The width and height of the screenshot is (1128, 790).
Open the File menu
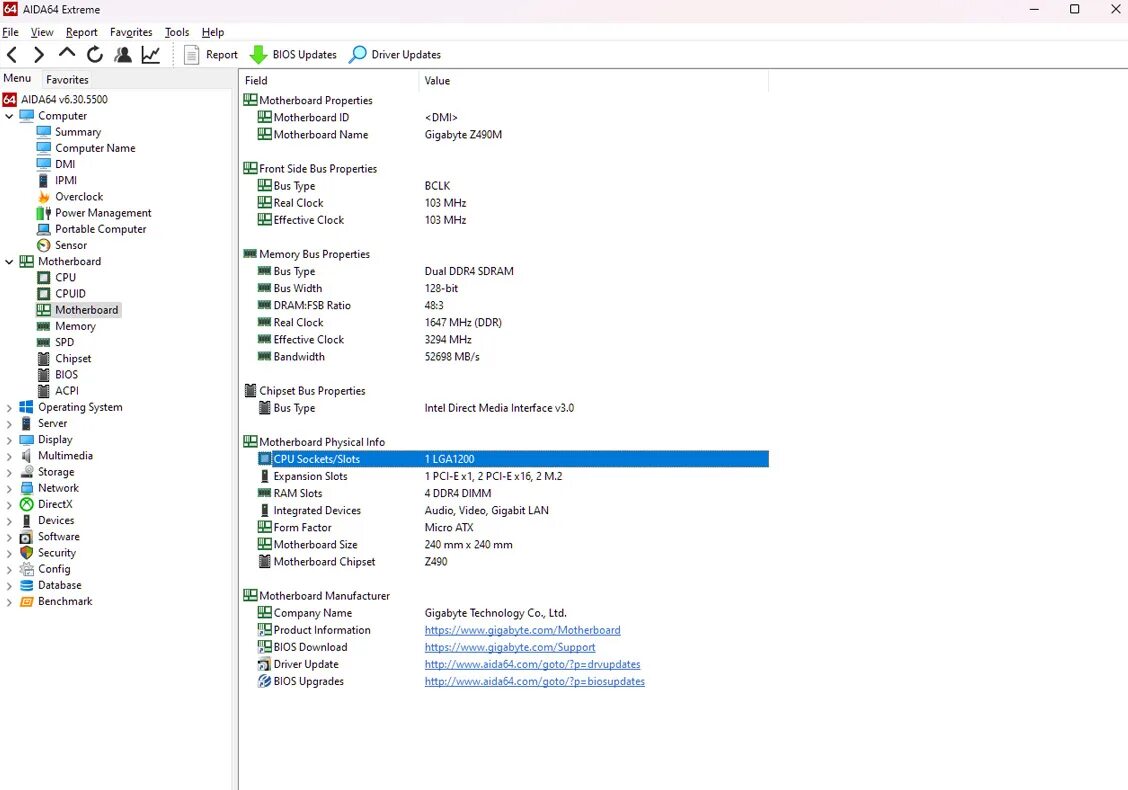coord(10,32)
